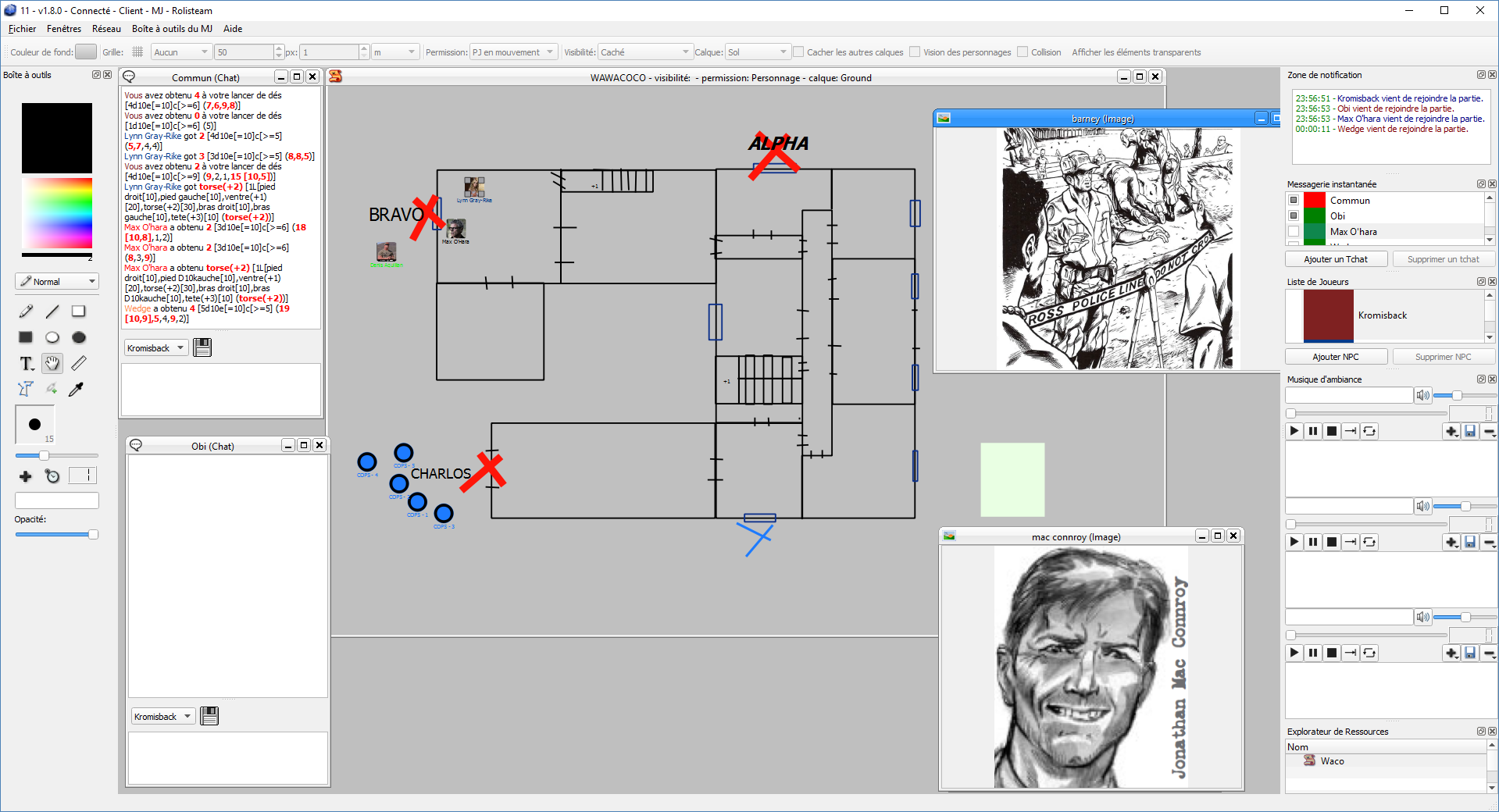Pick the eyedropper color picker tool

pos(77,389)
